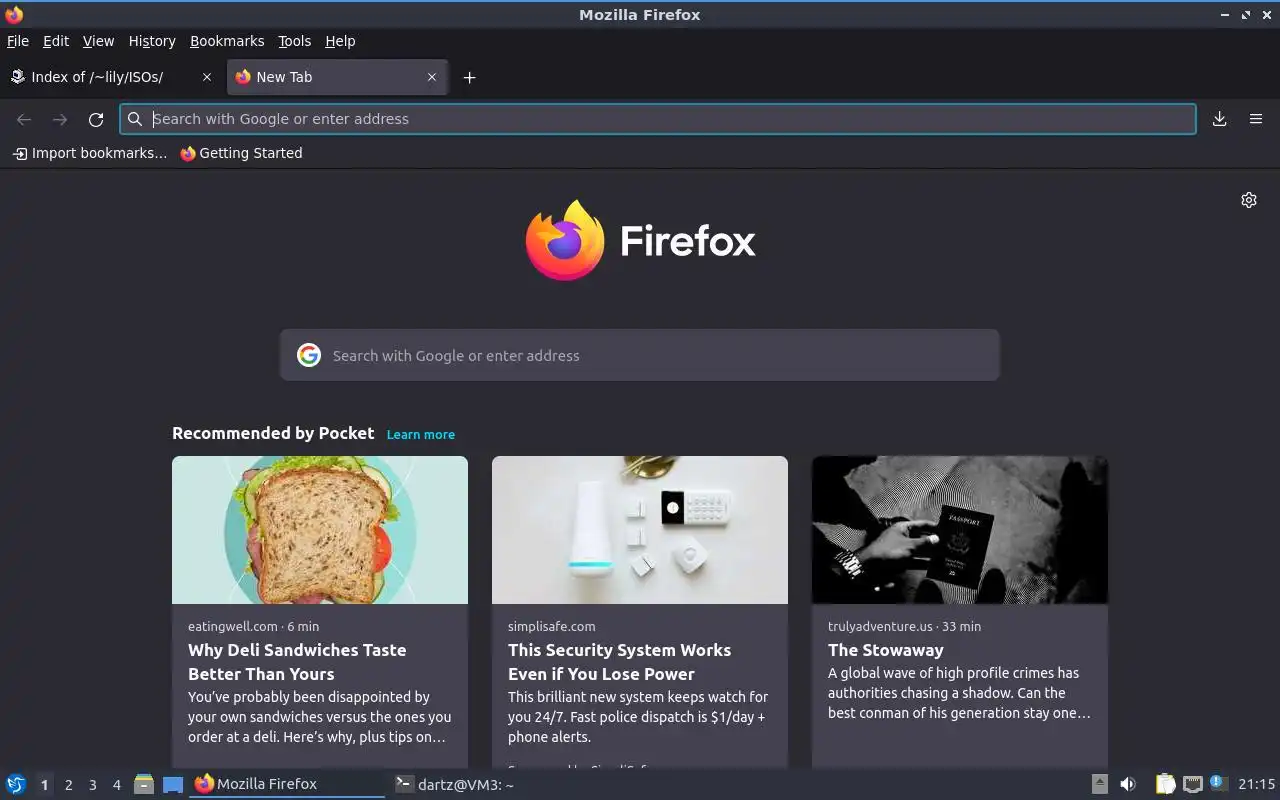Open the file manager from the taskbar
This screenshot has height=800, width=1280.
[144, 785]
